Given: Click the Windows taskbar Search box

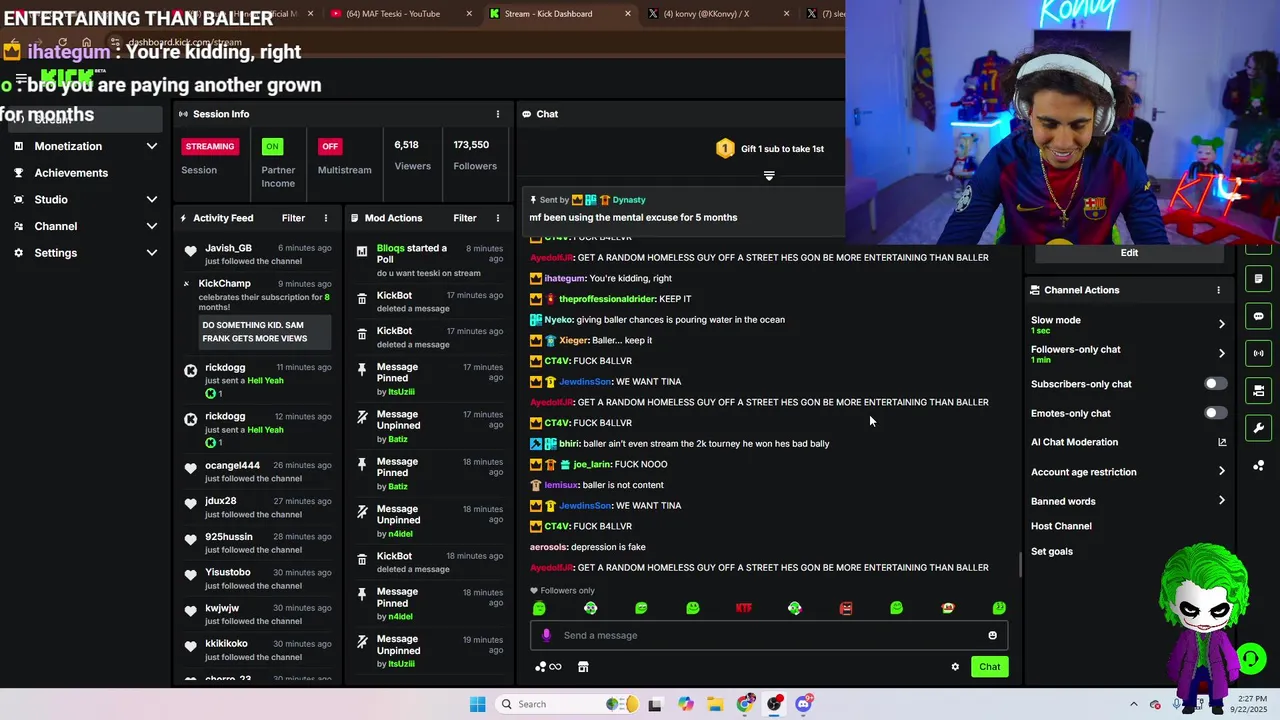Looking at the screenshot, I should click(x=568, y=704).
